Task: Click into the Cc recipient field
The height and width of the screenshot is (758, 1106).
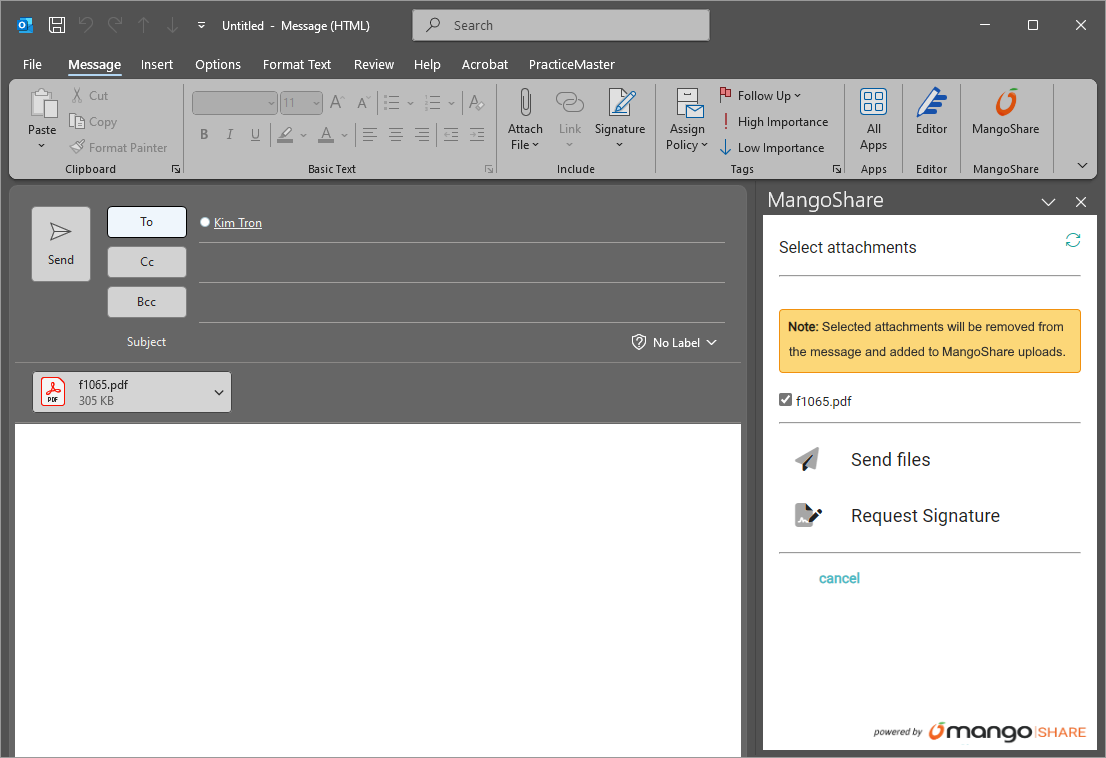Action: point(460,263)
